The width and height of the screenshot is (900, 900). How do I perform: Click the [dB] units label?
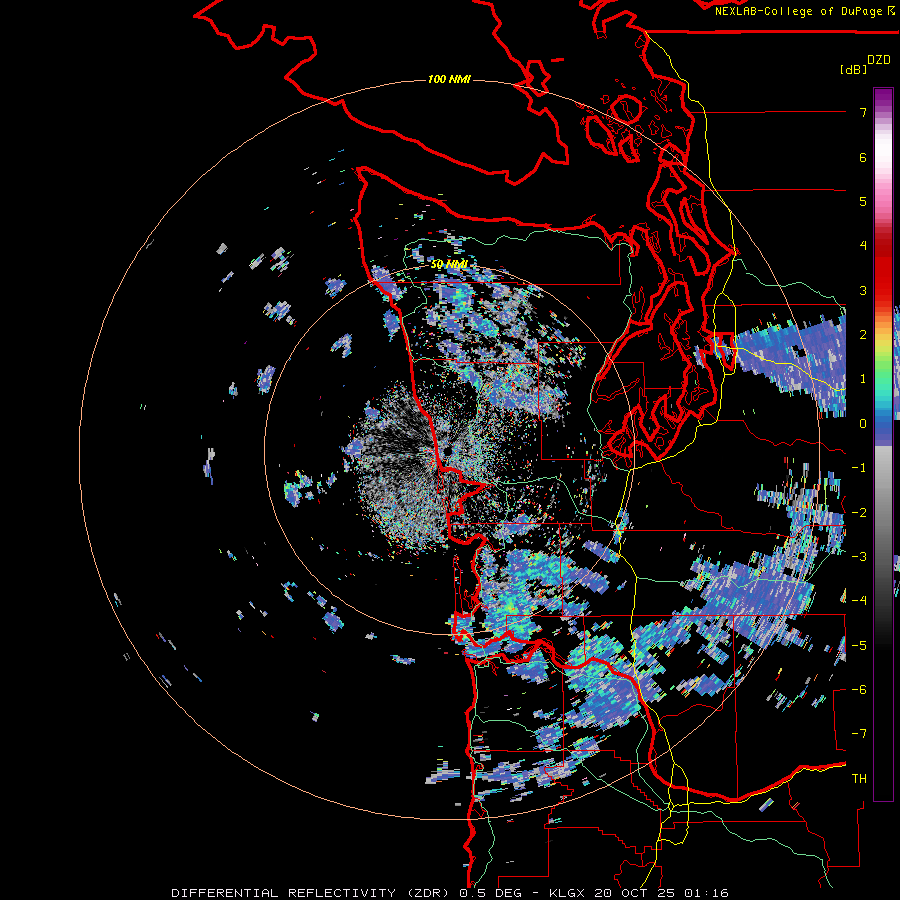853,69
